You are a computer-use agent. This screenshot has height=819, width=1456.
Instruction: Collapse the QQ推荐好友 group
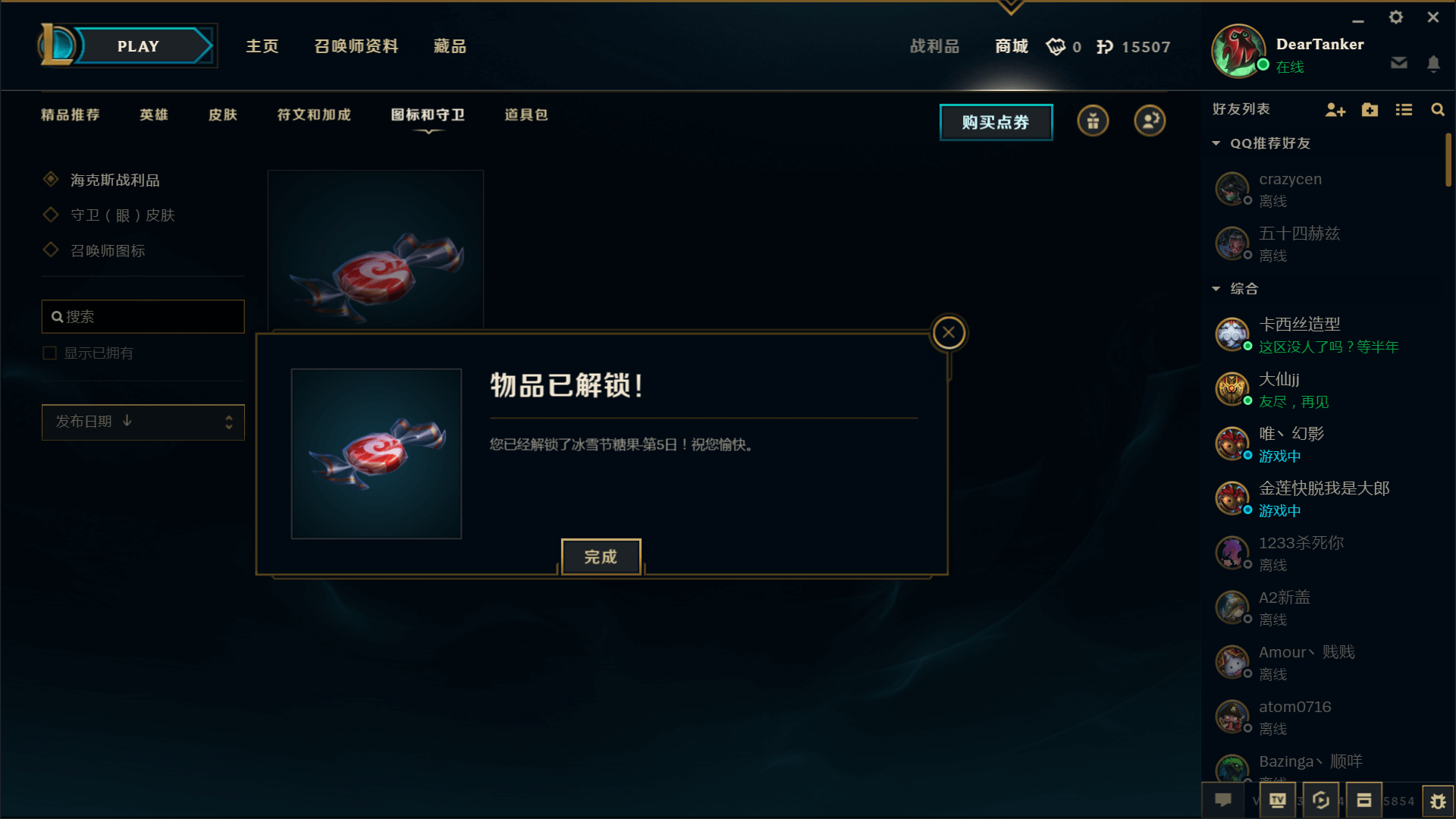[x=1216, y=143]
